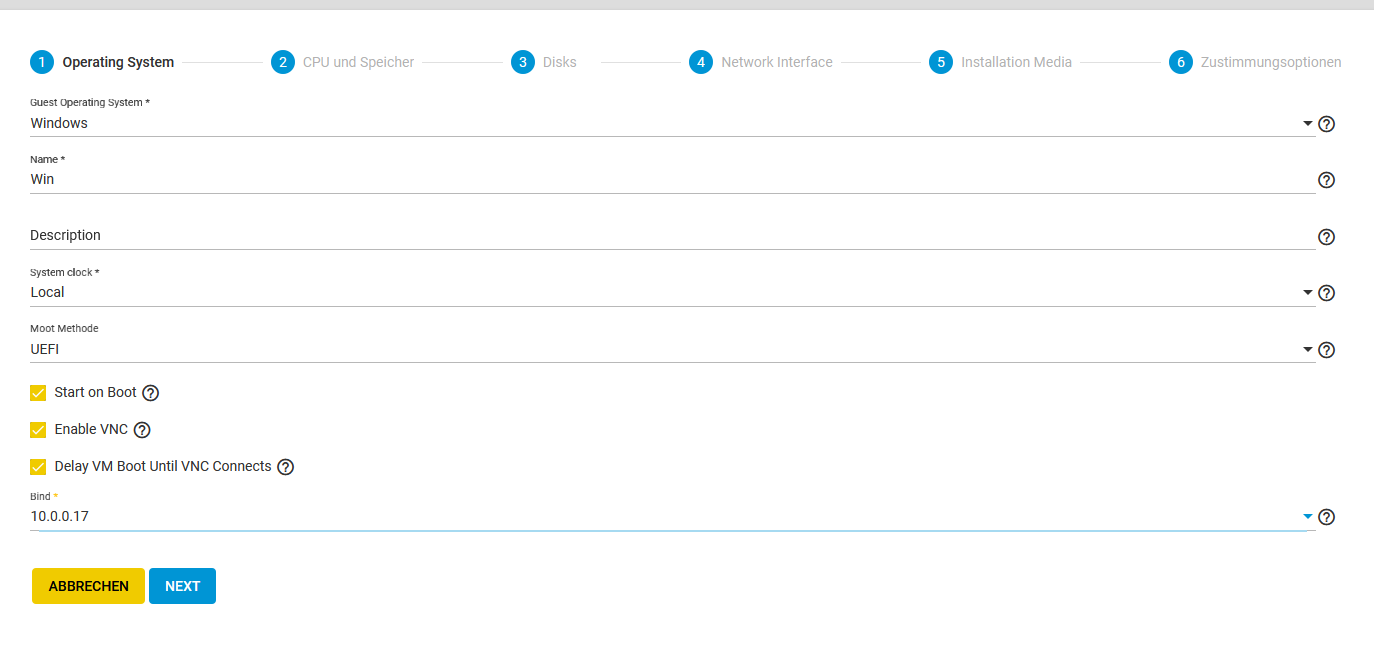Open help icon for Boot Methode UEFI
Viewport: 1374px width, 654px height.
(x=1327, y=350)
